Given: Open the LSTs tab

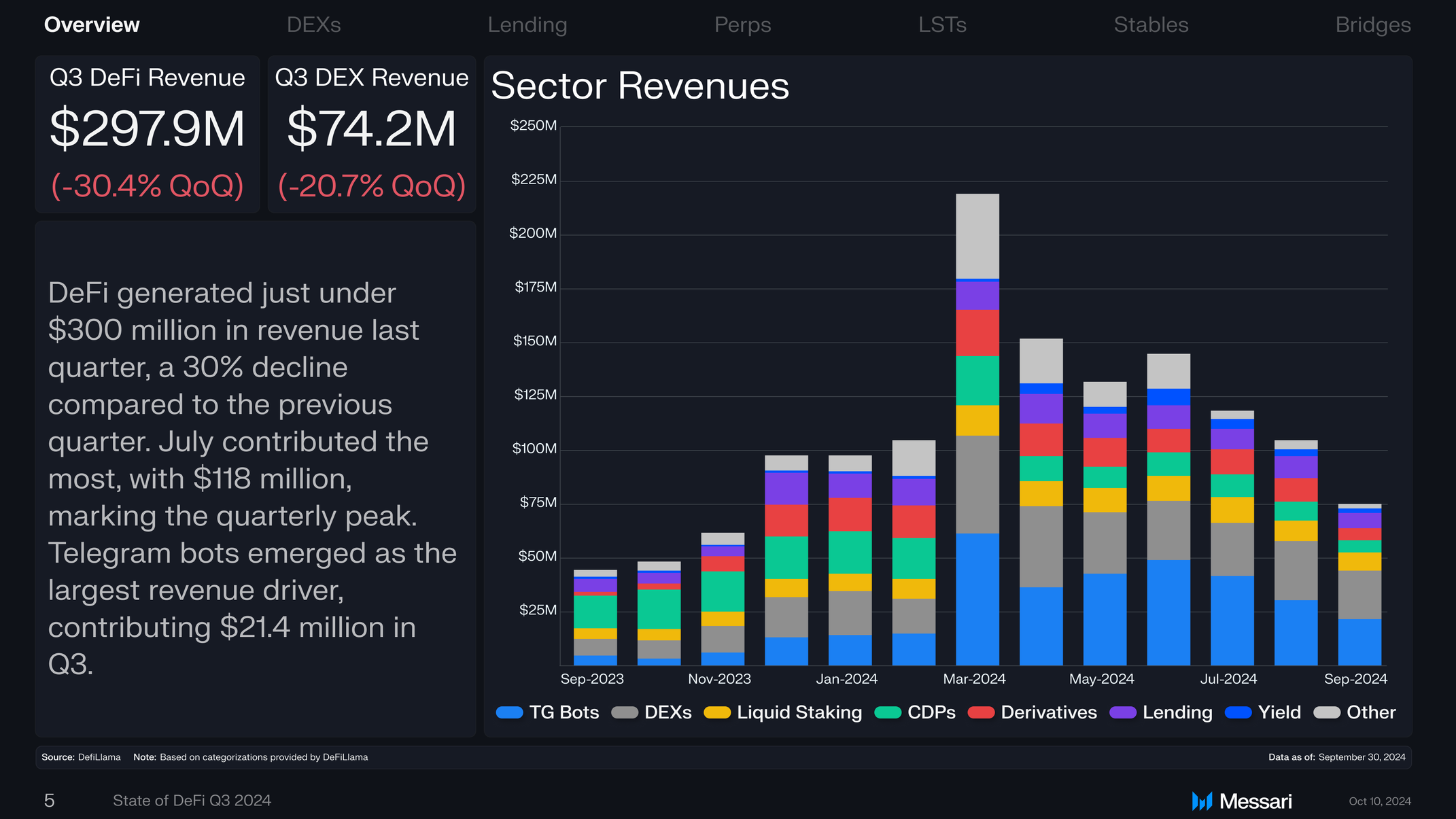Looking at the screenshot, I should click(942, 25).
